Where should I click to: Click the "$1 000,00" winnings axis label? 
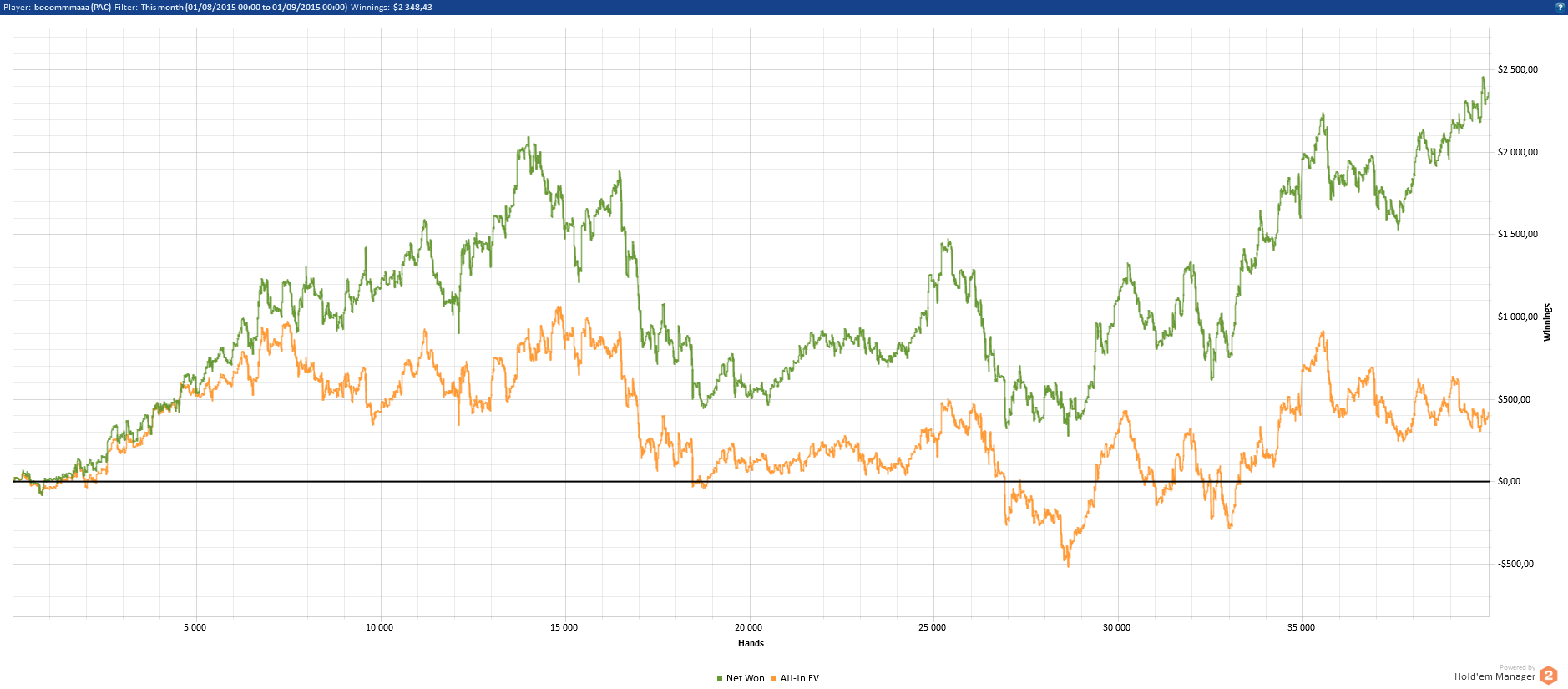coord(1518,317)
